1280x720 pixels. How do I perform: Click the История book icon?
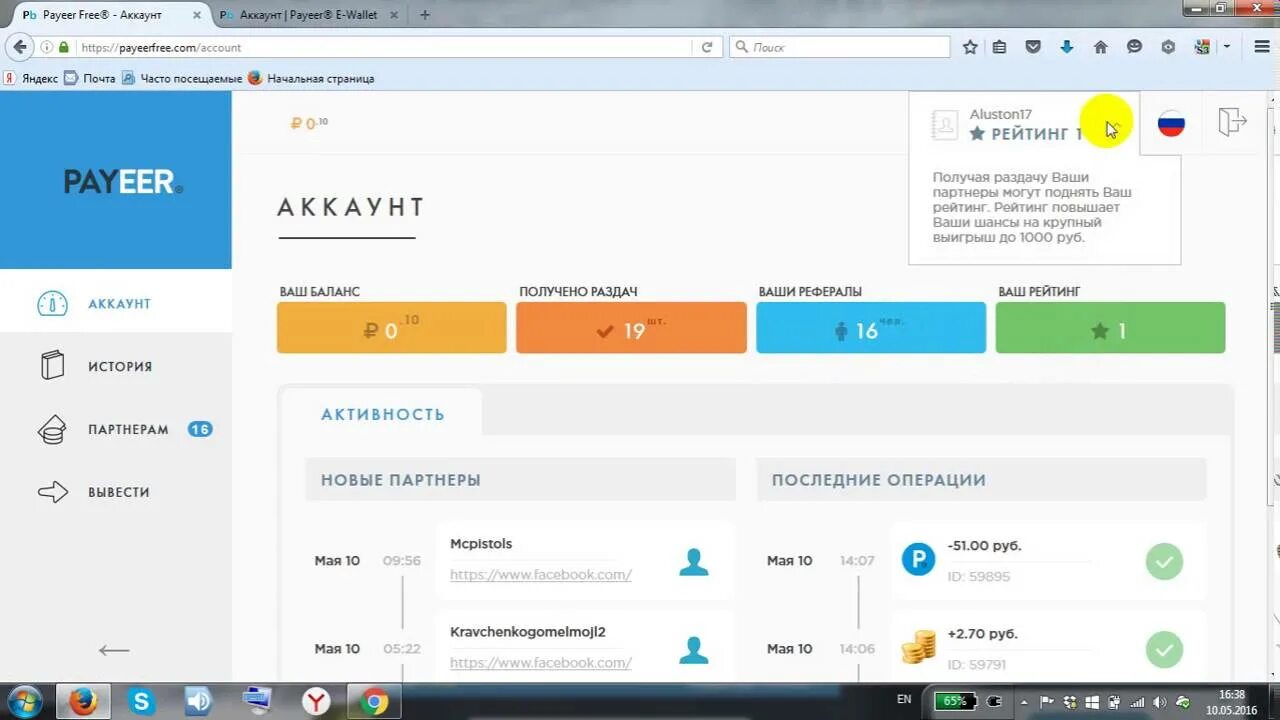click(52, 366)
